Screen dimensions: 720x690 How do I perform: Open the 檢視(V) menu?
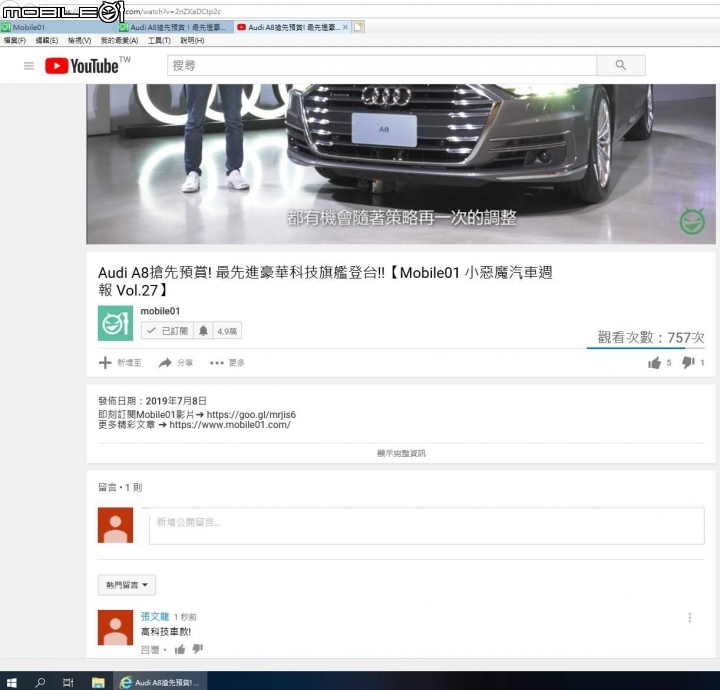(79, 40)
